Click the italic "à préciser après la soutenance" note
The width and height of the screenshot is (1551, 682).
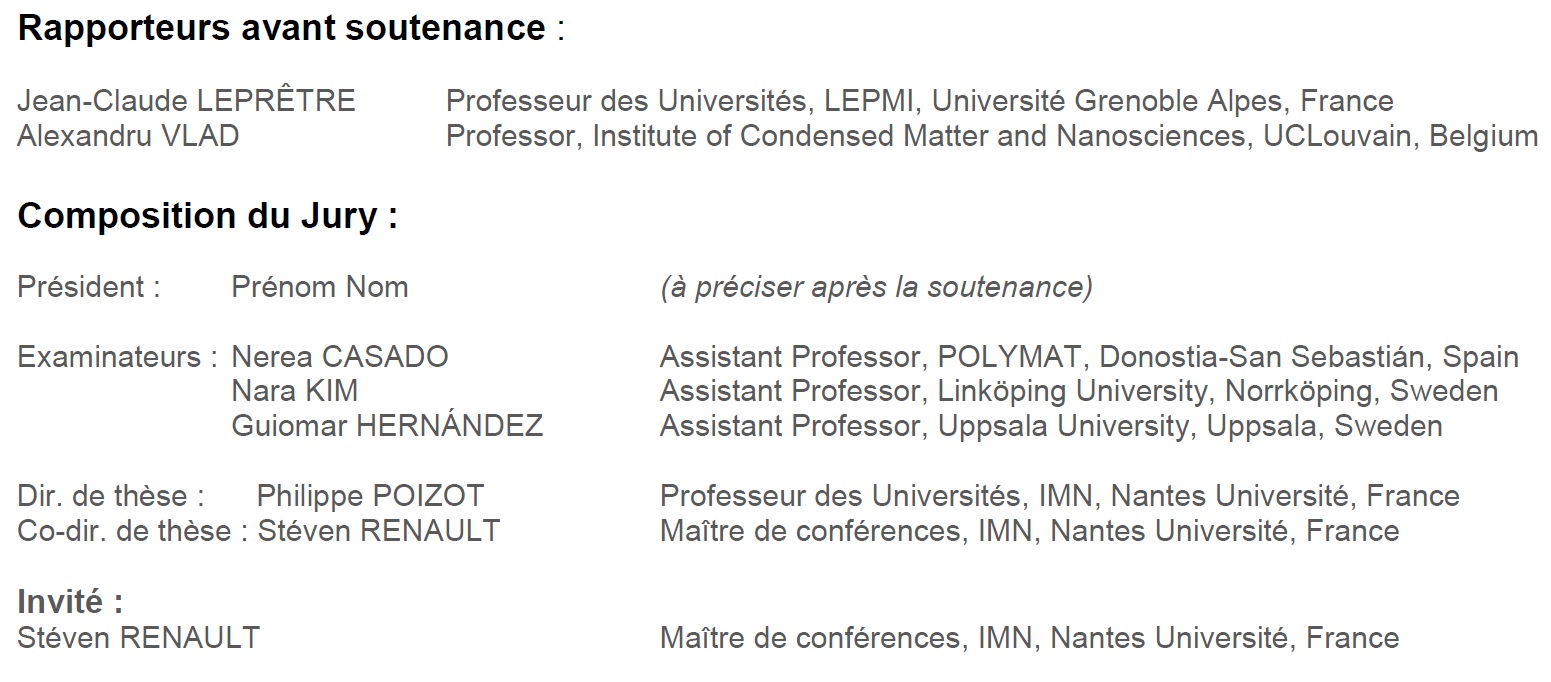coord(876,287)
